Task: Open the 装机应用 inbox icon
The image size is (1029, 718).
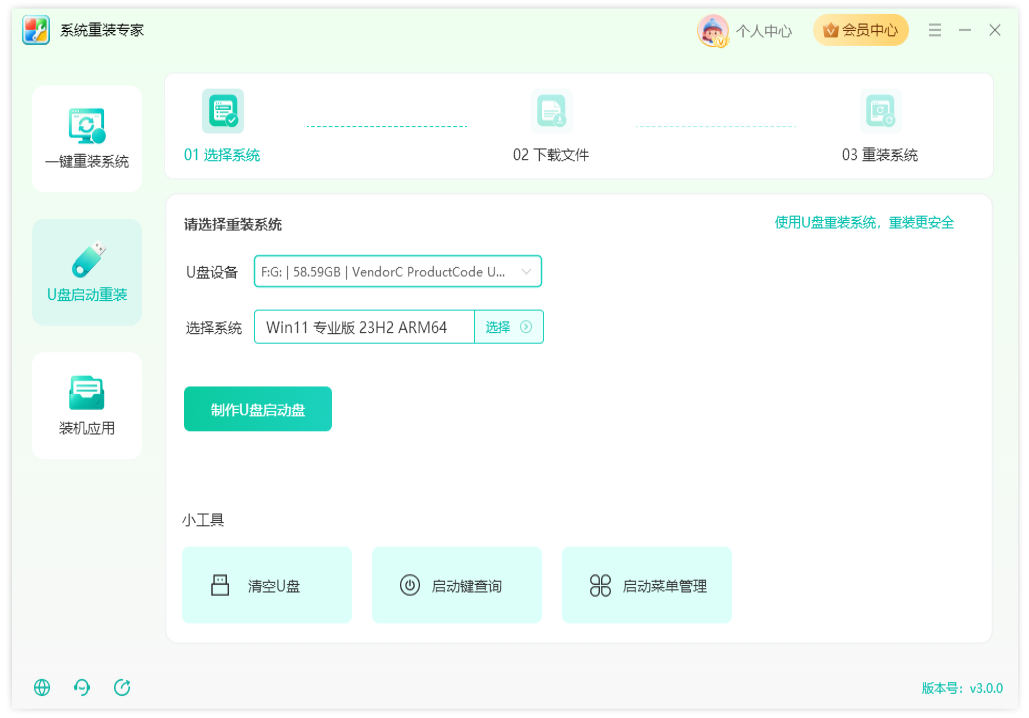Action: (x=87, y=392)
